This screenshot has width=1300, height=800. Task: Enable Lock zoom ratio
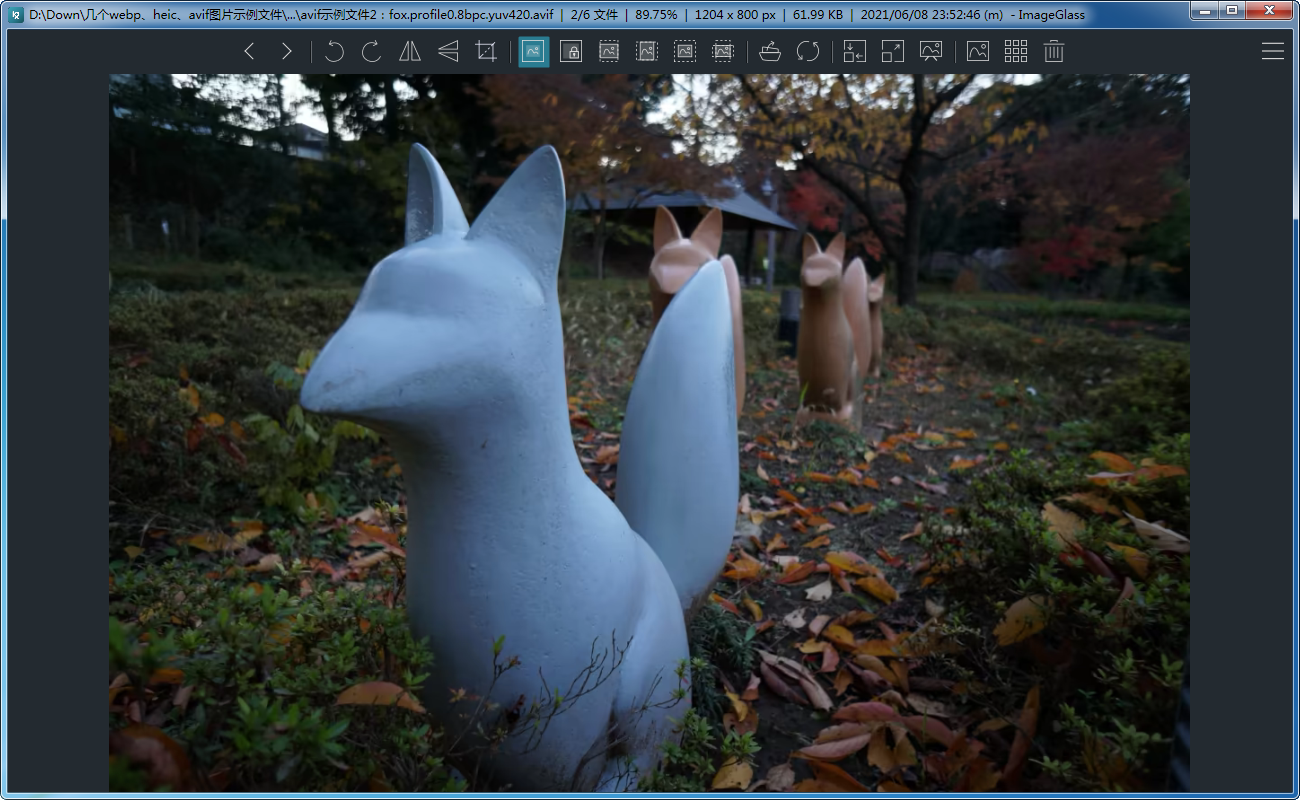pos(571,52)
